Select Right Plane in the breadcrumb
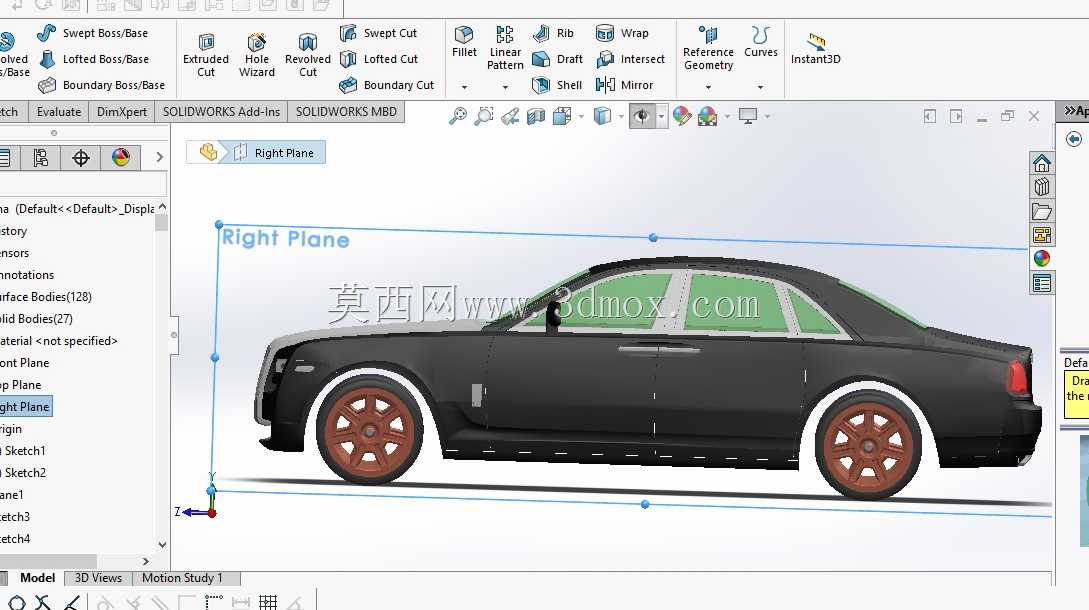The height and width of the screenshot is (610, 1089). [x=284, y=153]
